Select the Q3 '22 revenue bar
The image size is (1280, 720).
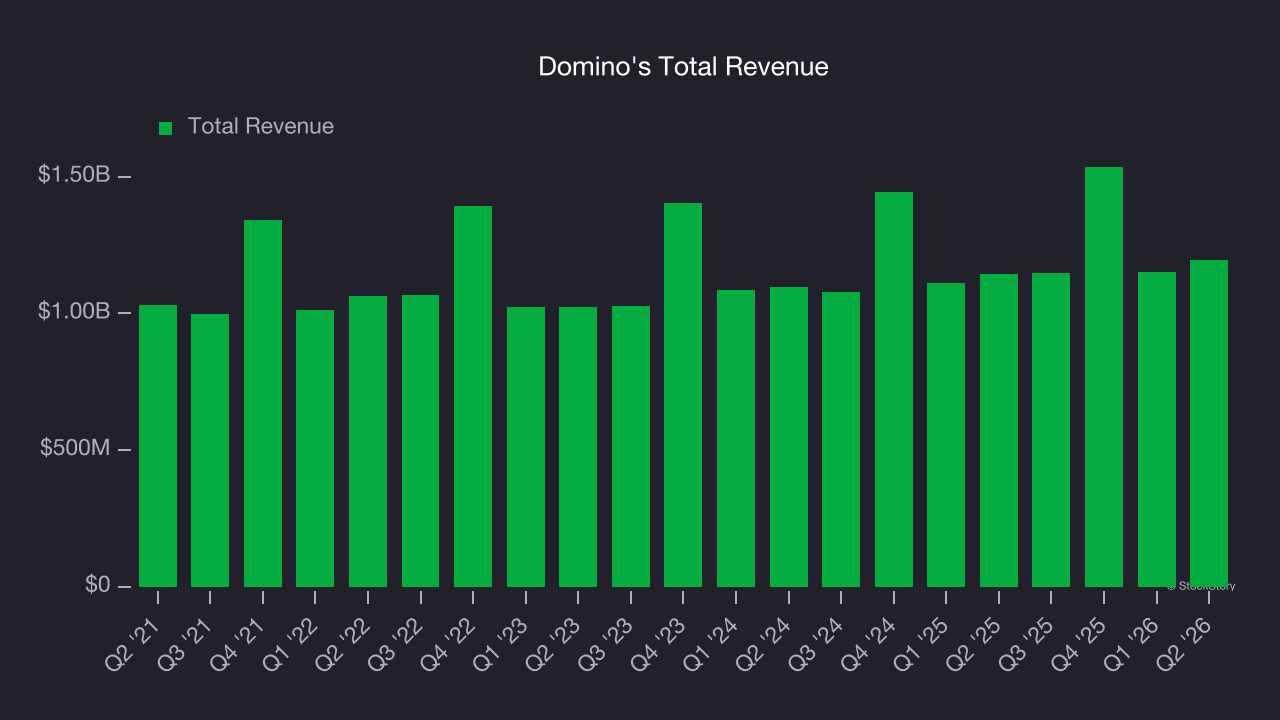coord(420,441)
